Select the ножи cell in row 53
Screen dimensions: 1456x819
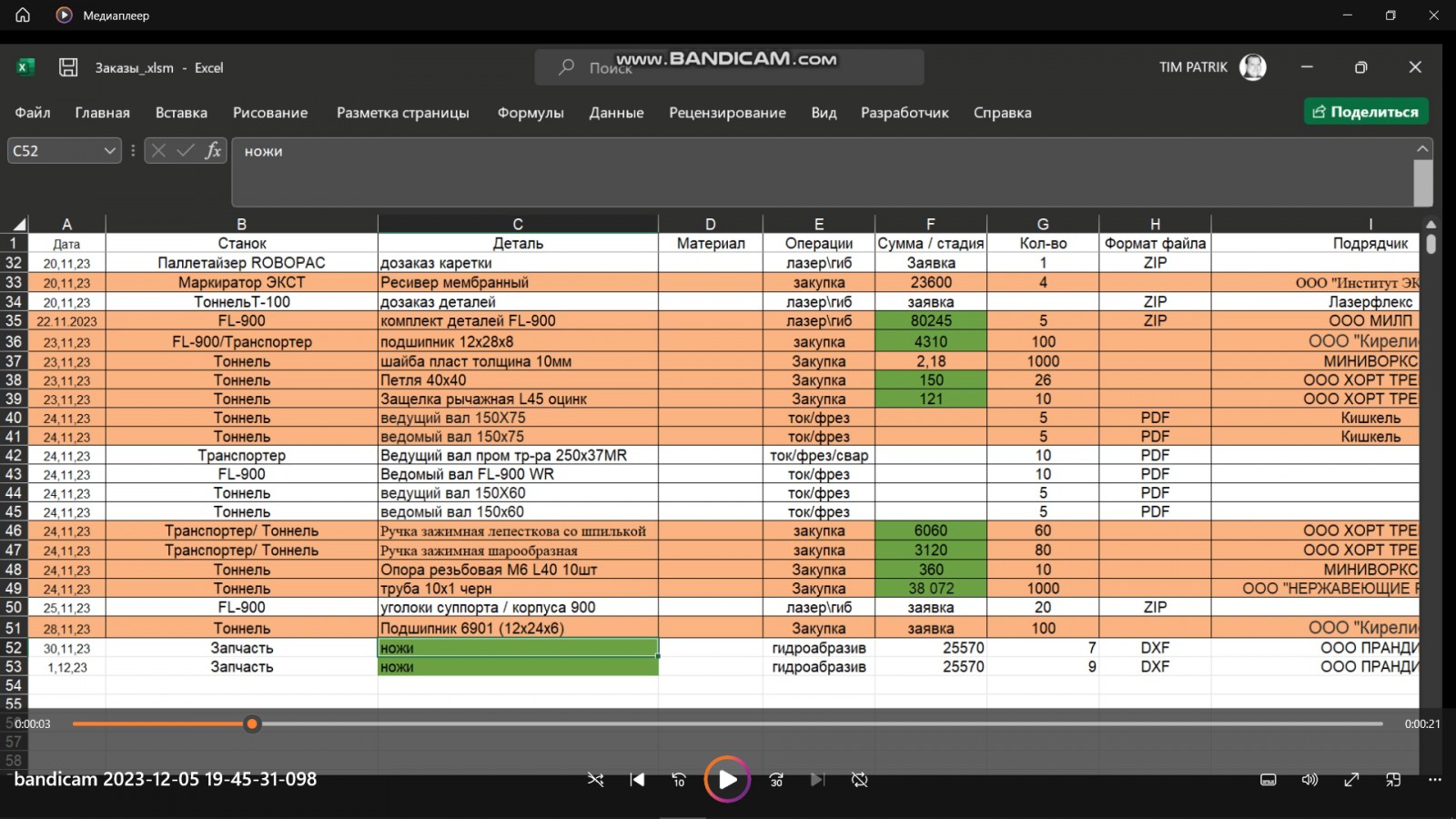point(518,667)
